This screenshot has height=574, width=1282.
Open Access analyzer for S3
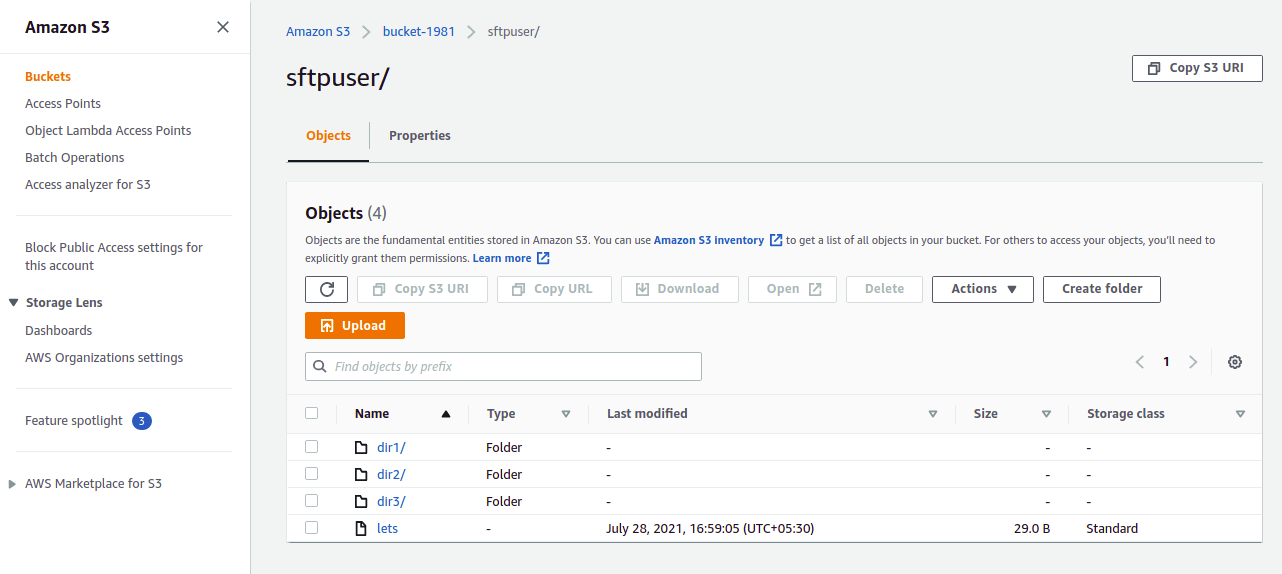pyautogui.click(x=88, y=185)
